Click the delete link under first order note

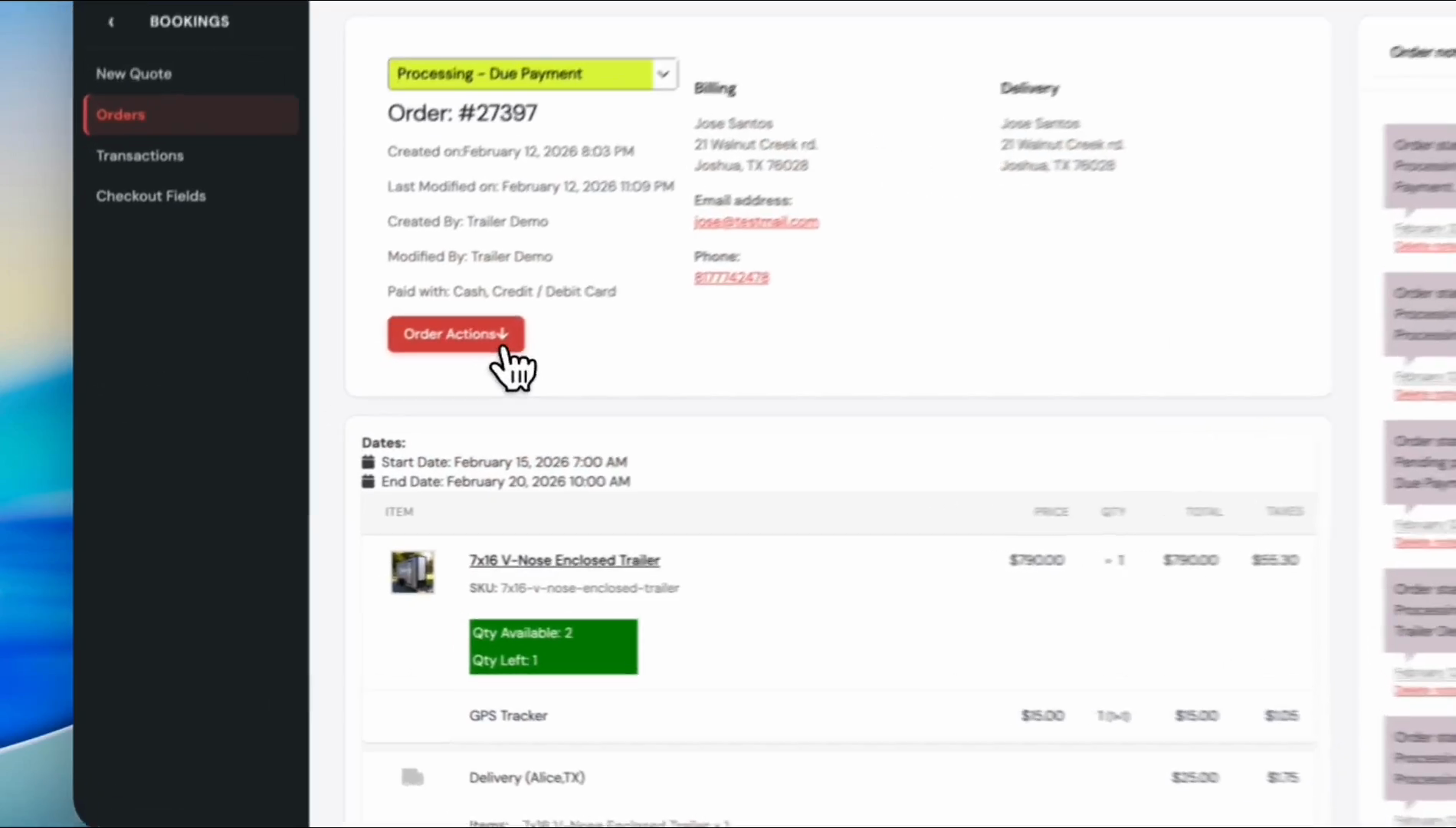click(x=1424, y=247)
